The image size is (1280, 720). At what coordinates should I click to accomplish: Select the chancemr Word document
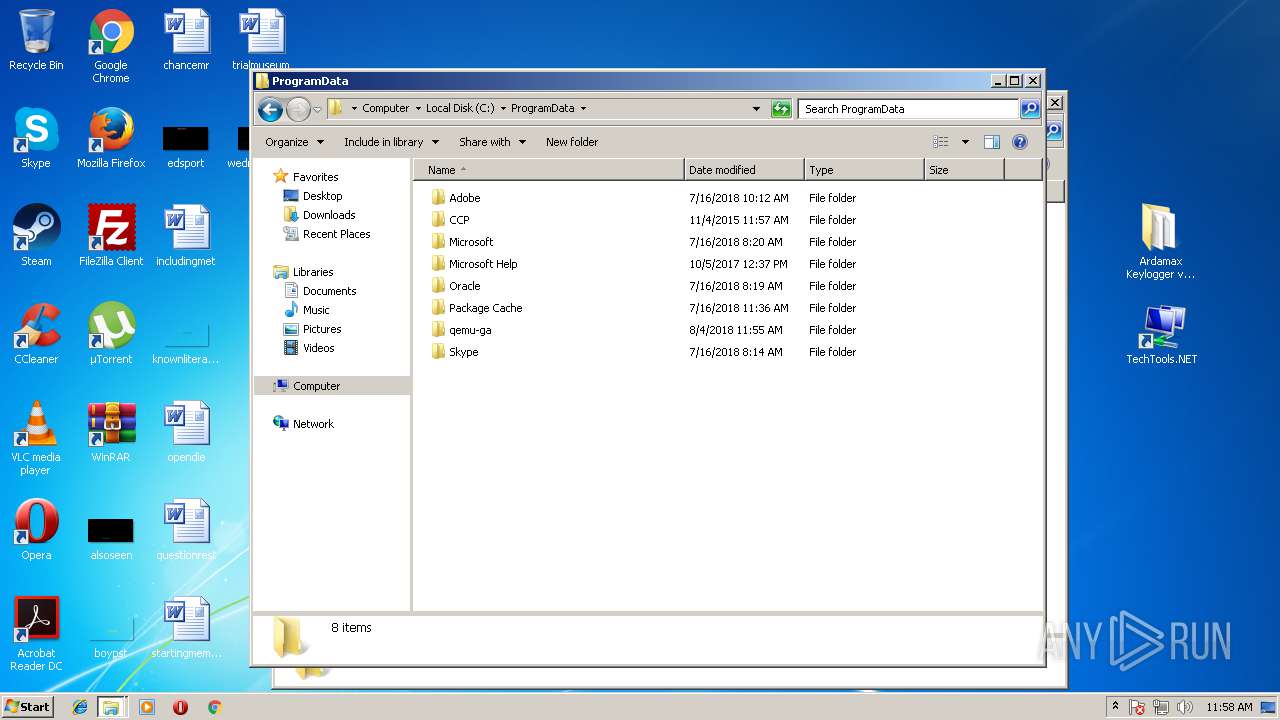pos(186,41)
